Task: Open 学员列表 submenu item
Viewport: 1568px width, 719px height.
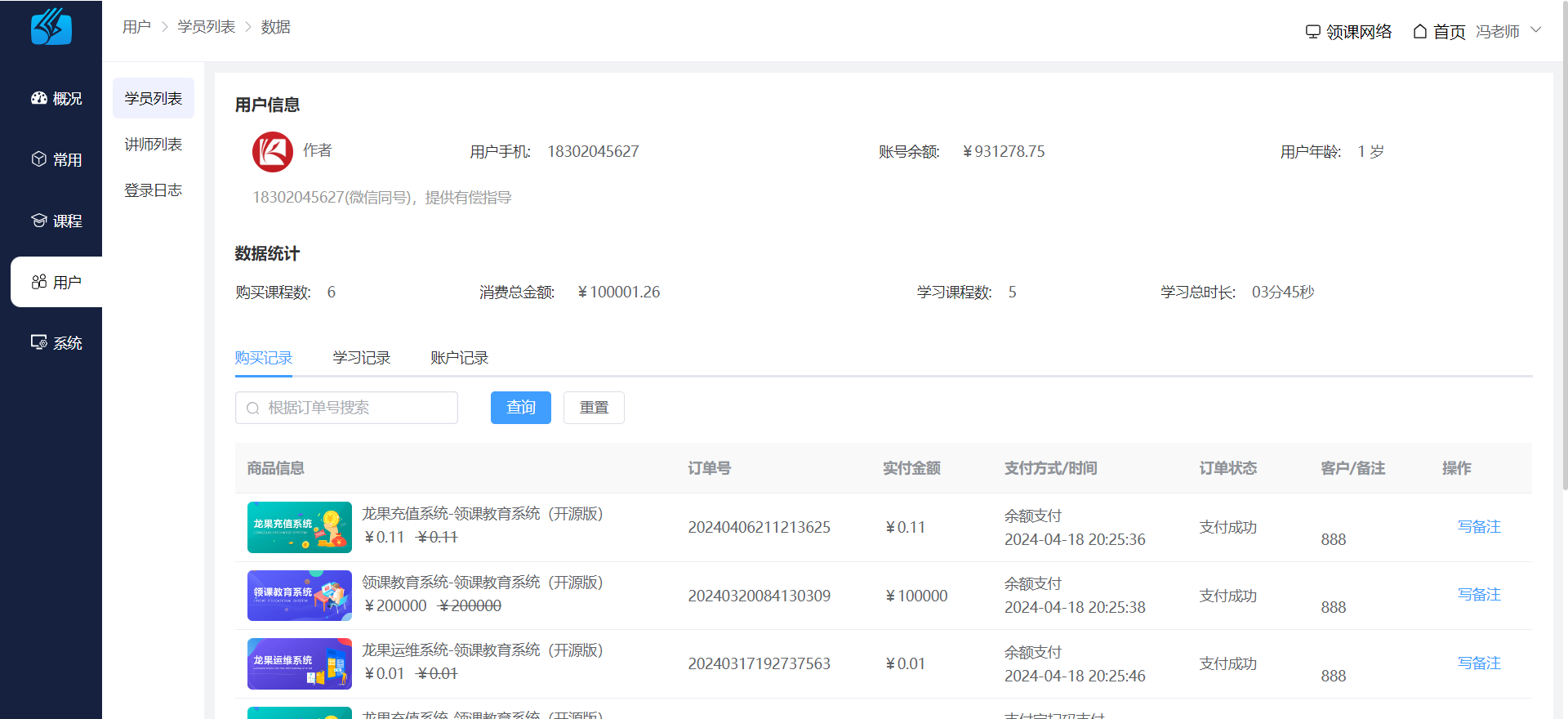Action: 154,98
